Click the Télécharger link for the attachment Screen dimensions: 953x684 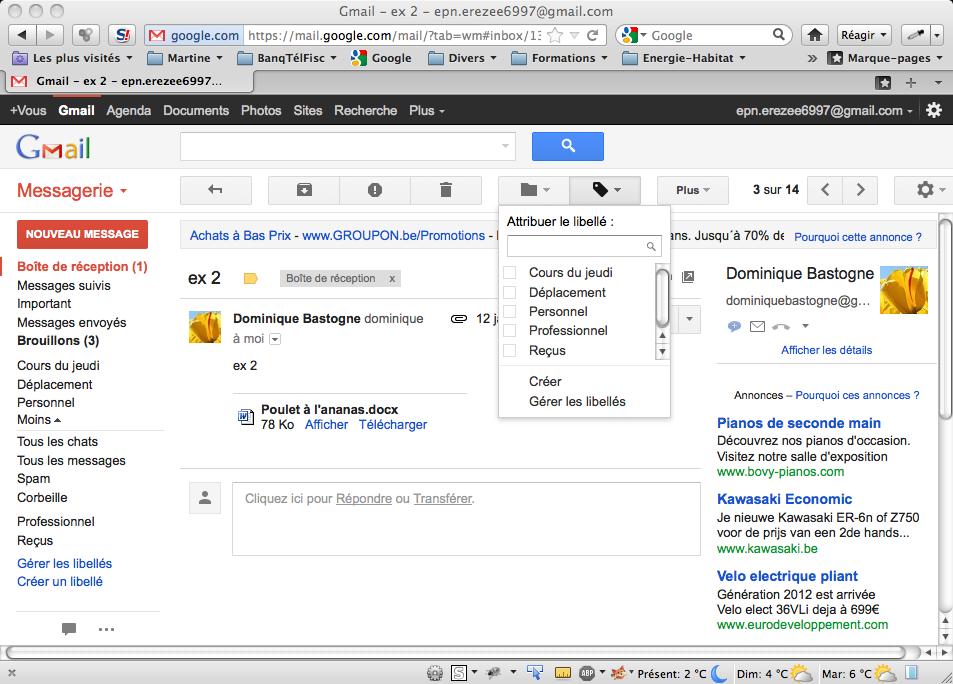pos(393,424)
